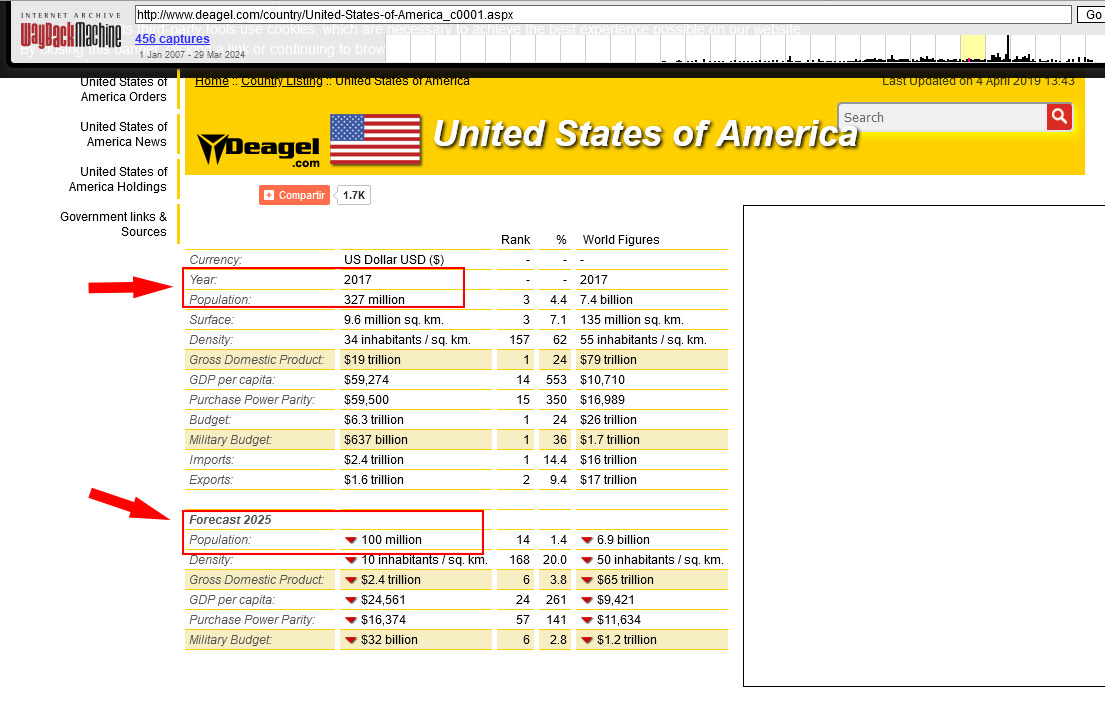Screen dimensions: 1105x702
Task: Click the red arrow beside $1.2 trillion
Action: click(586, 640)
